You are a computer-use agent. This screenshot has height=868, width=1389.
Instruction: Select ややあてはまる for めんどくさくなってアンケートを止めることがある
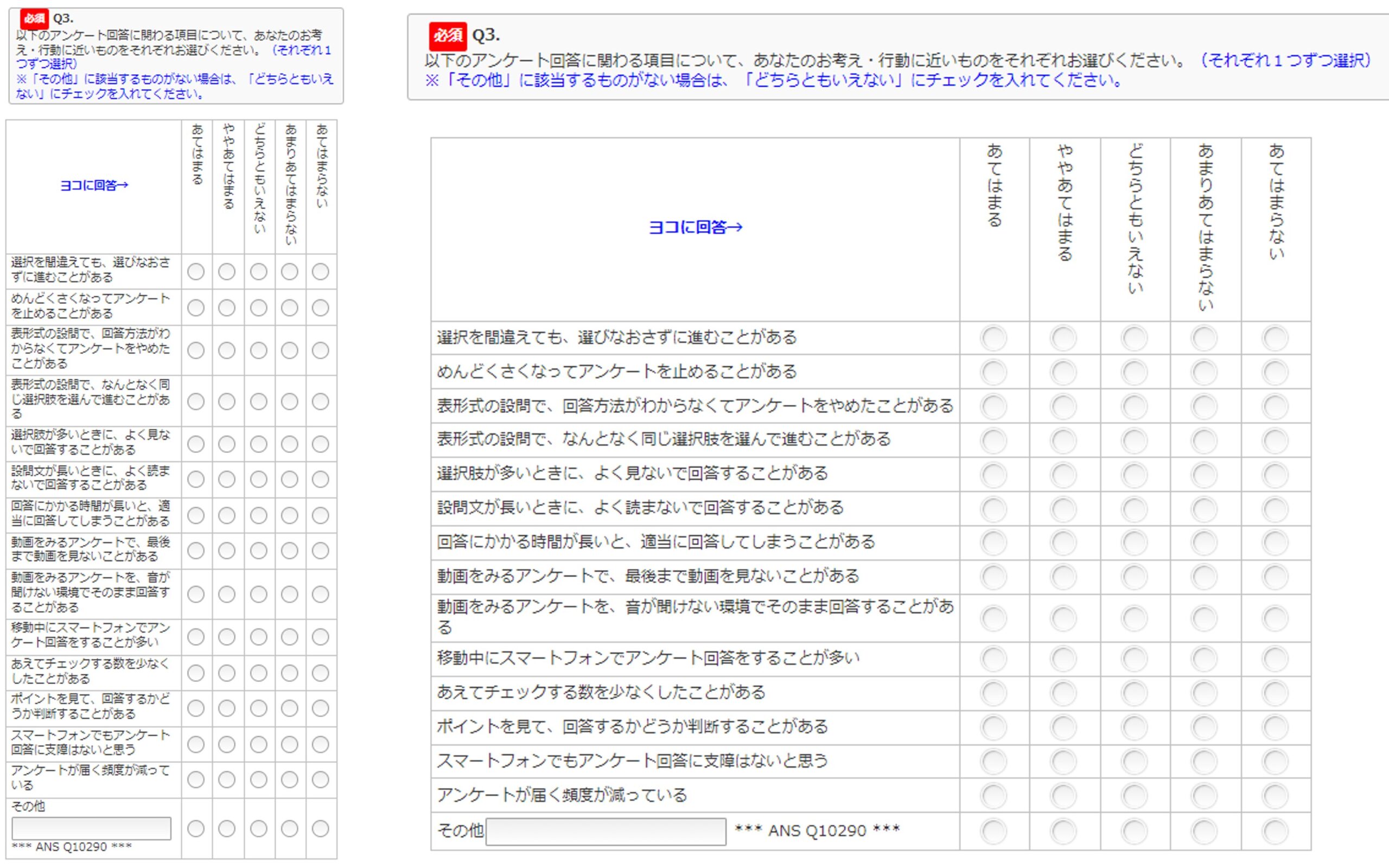(1063, 372)
